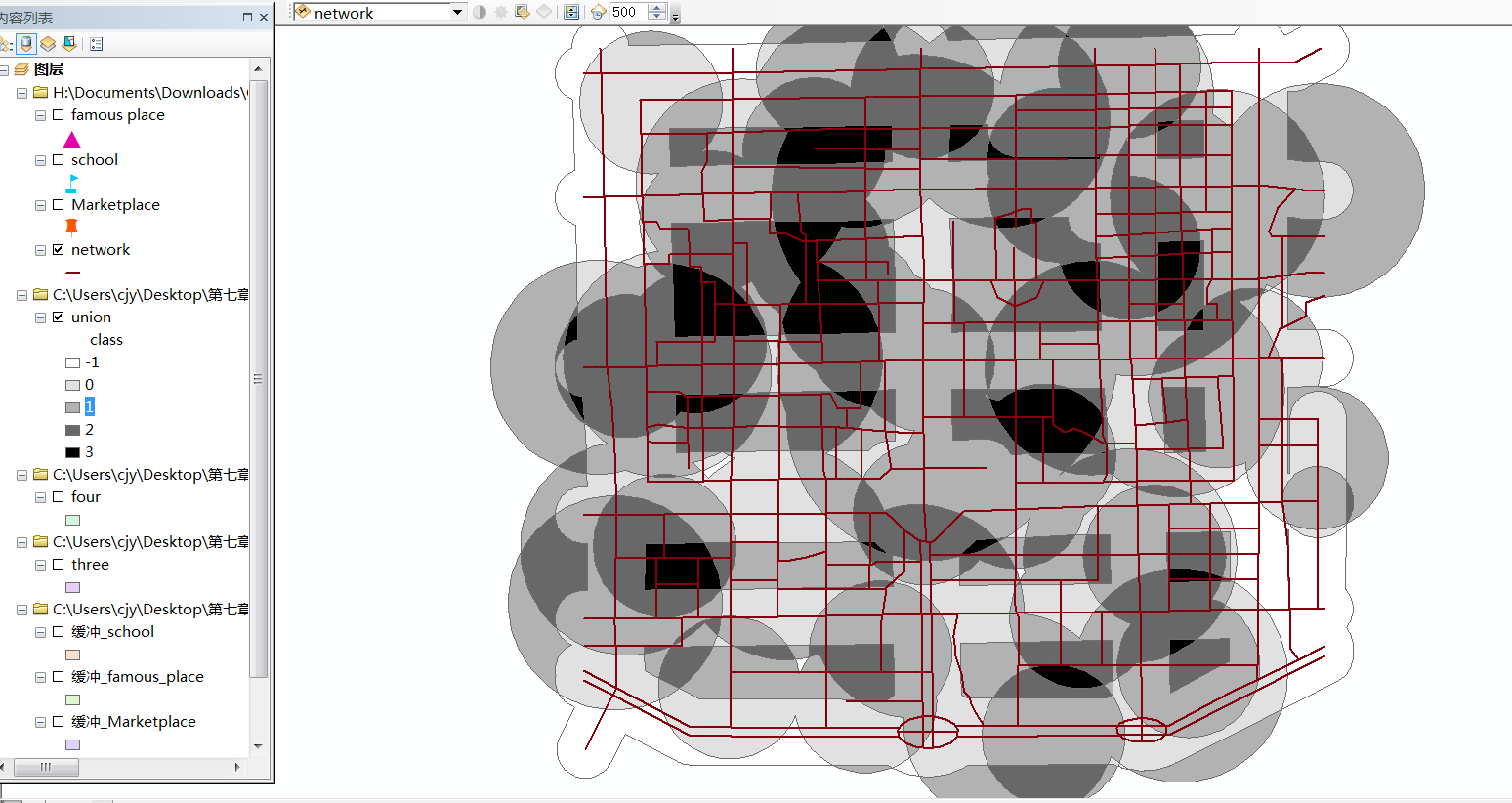Viewport: 1512px width, 803px height.
Task: Turn on the school layer checkbox
Action: (x=59, y=160)
